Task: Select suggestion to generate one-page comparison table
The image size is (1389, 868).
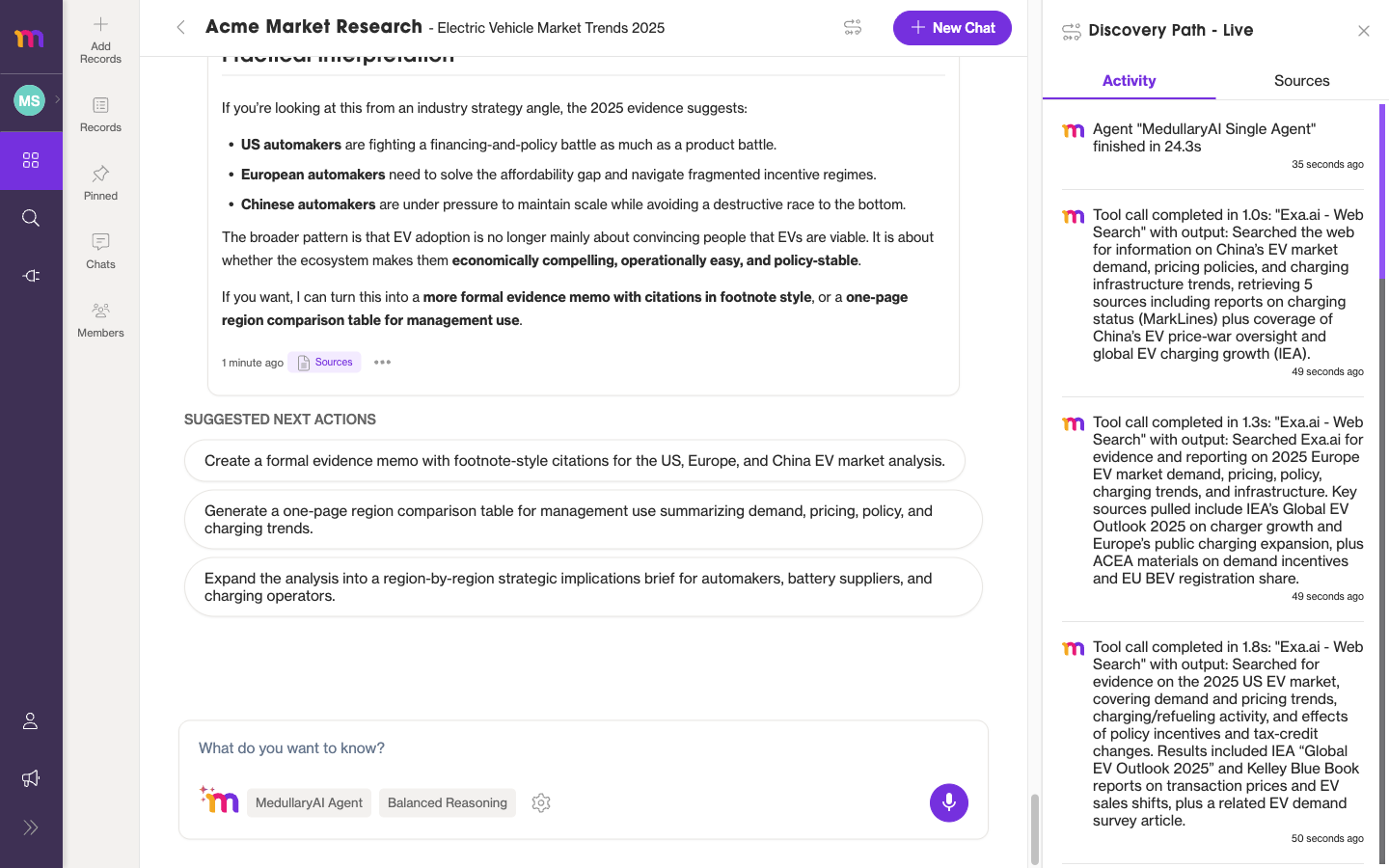Action: pos(584,520)
